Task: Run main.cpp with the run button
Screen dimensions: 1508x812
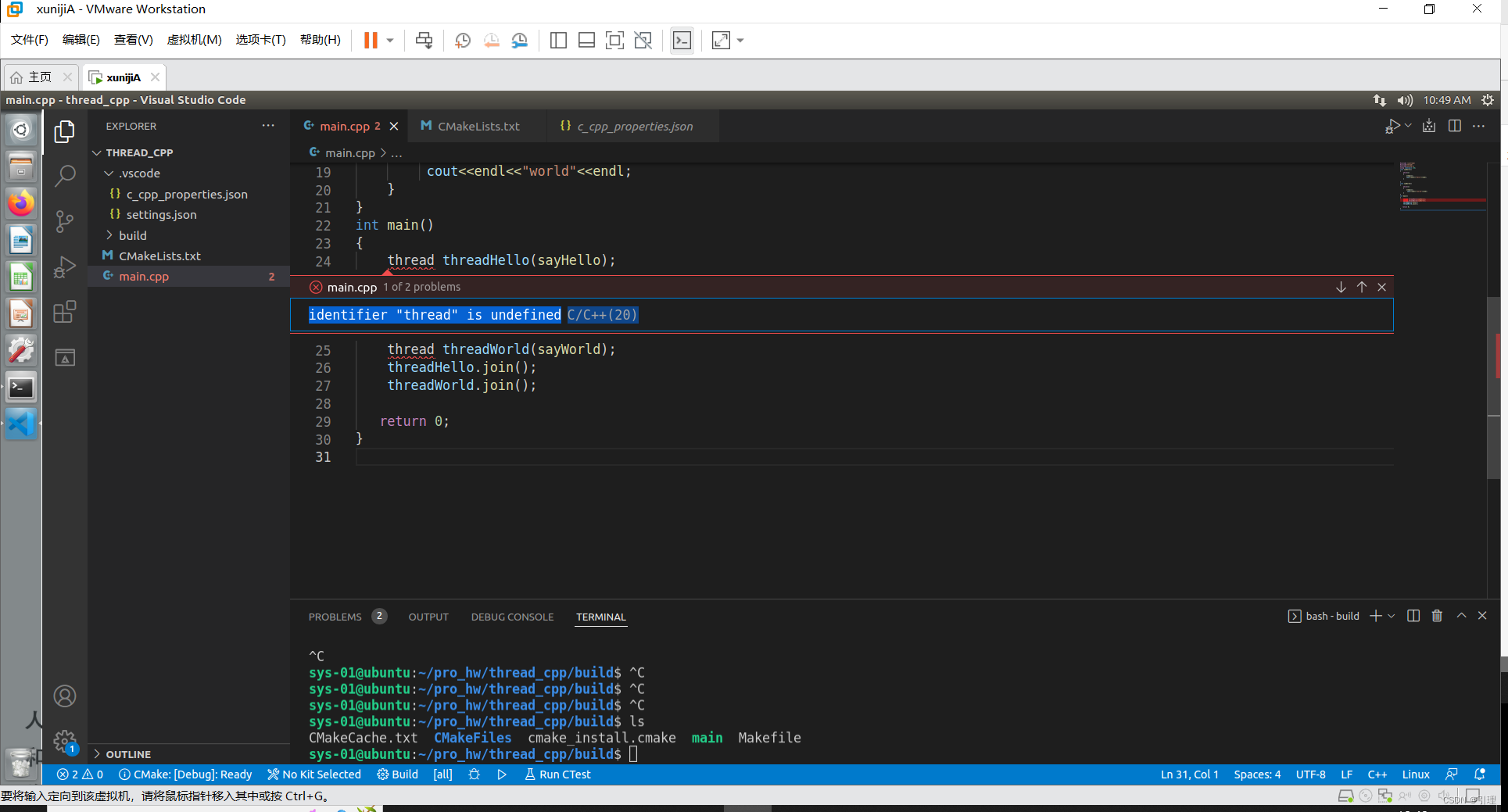Action: click(1394, 125)
